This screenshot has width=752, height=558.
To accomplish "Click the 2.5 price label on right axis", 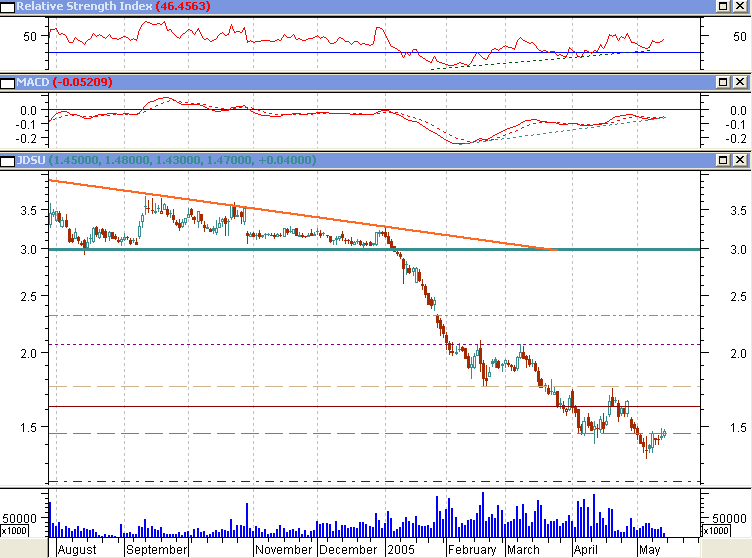I will point(738,297).
